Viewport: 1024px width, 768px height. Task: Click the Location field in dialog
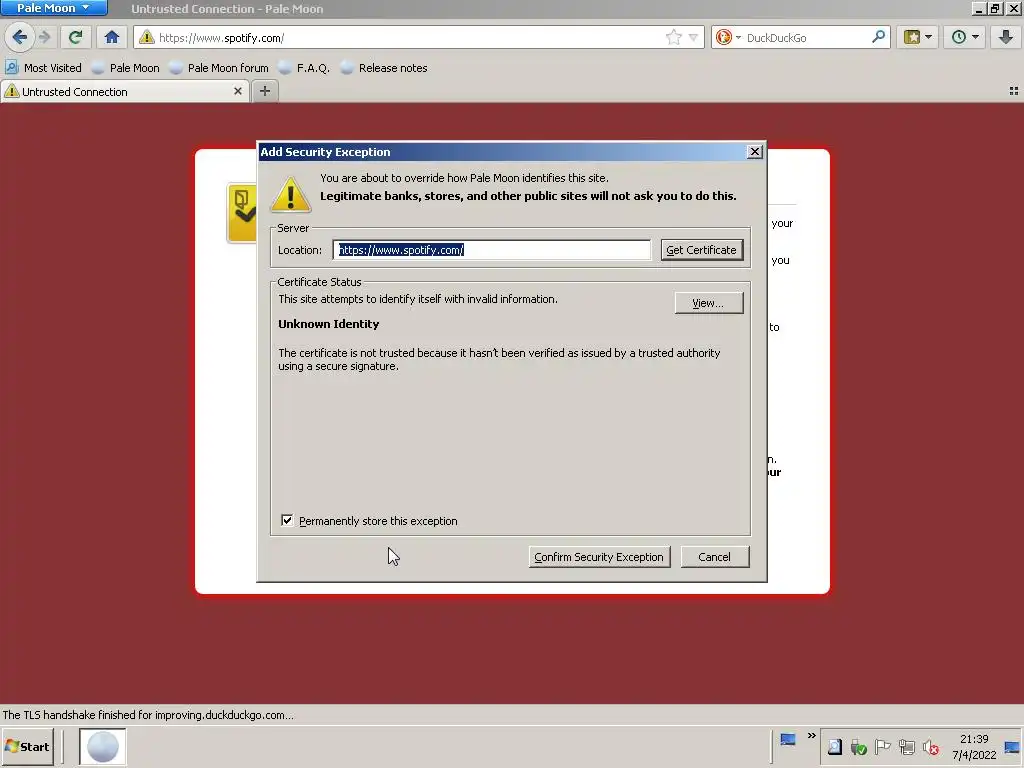point(492,250)
